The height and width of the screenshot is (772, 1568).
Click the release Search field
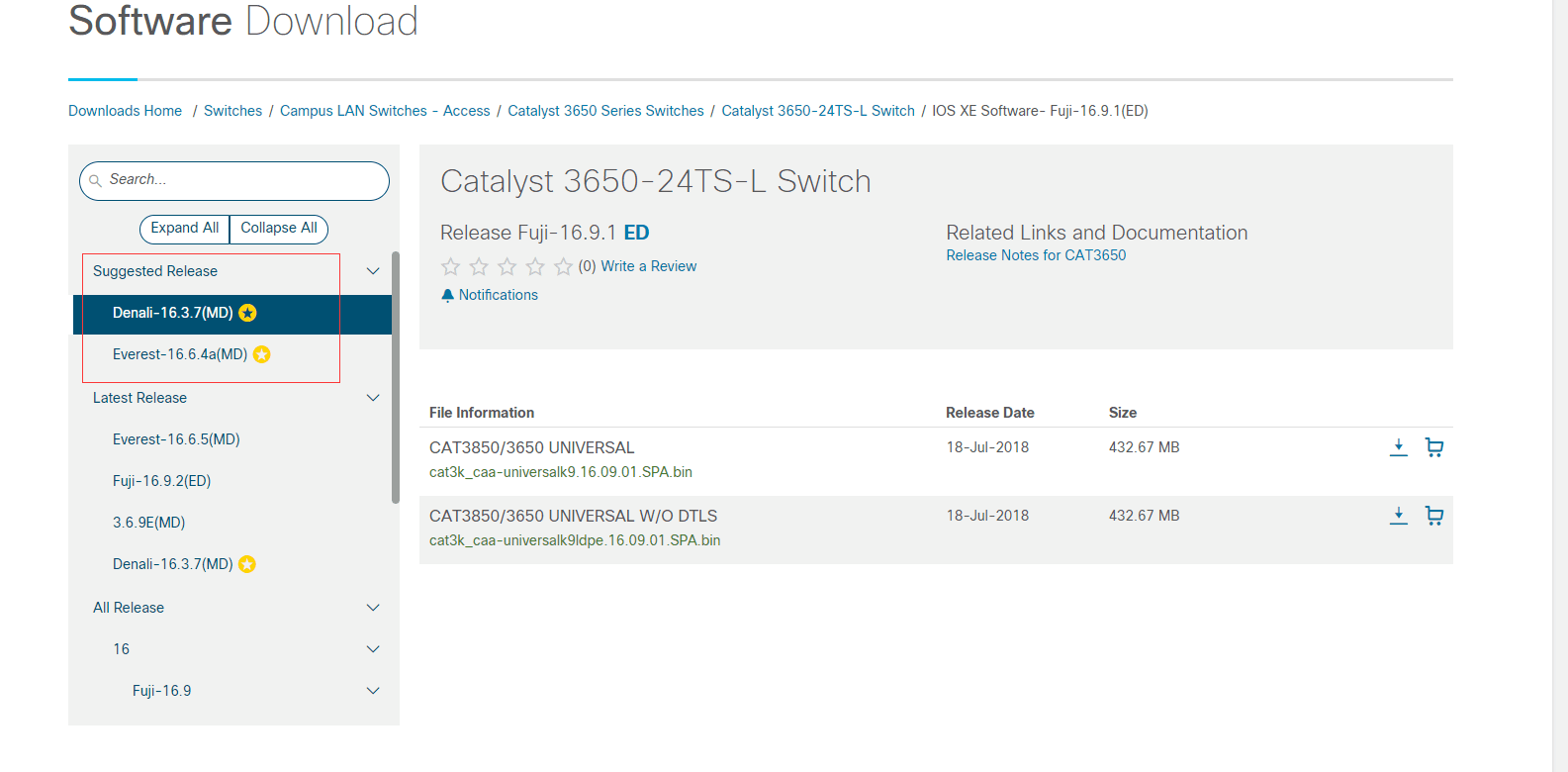234,181
